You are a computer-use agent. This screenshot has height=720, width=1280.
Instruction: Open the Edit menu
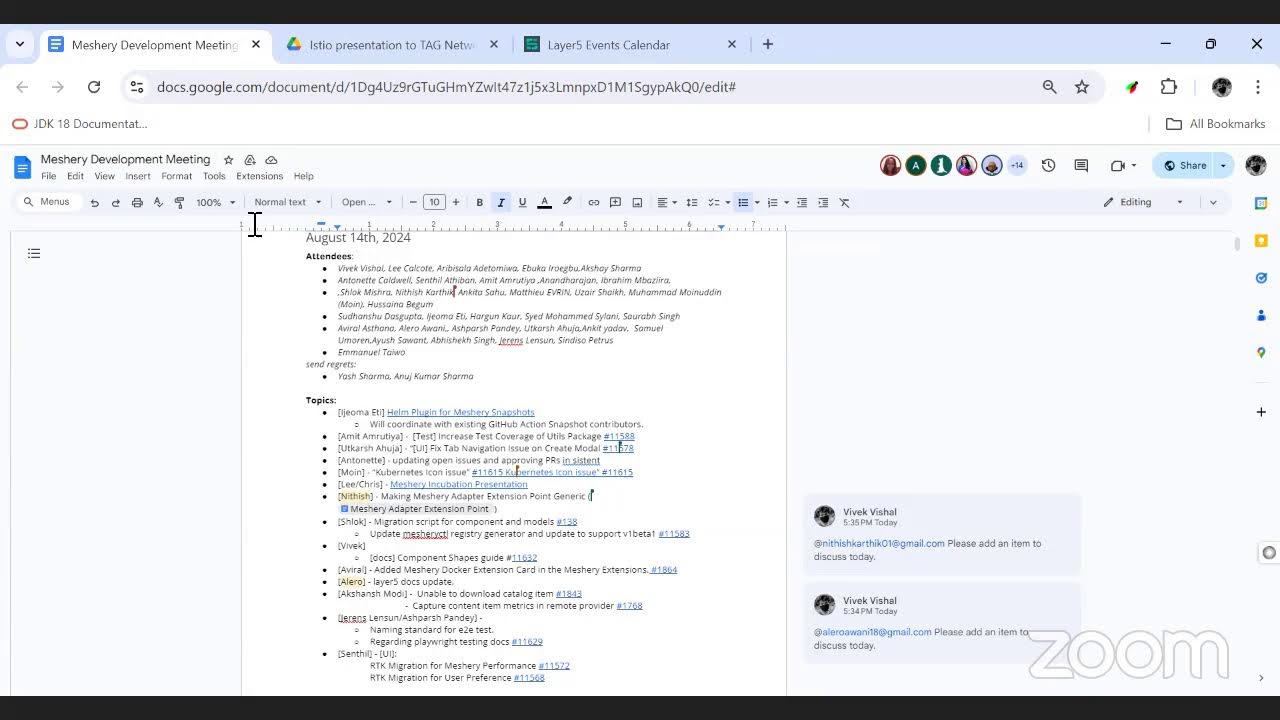(x=75, y=176)
